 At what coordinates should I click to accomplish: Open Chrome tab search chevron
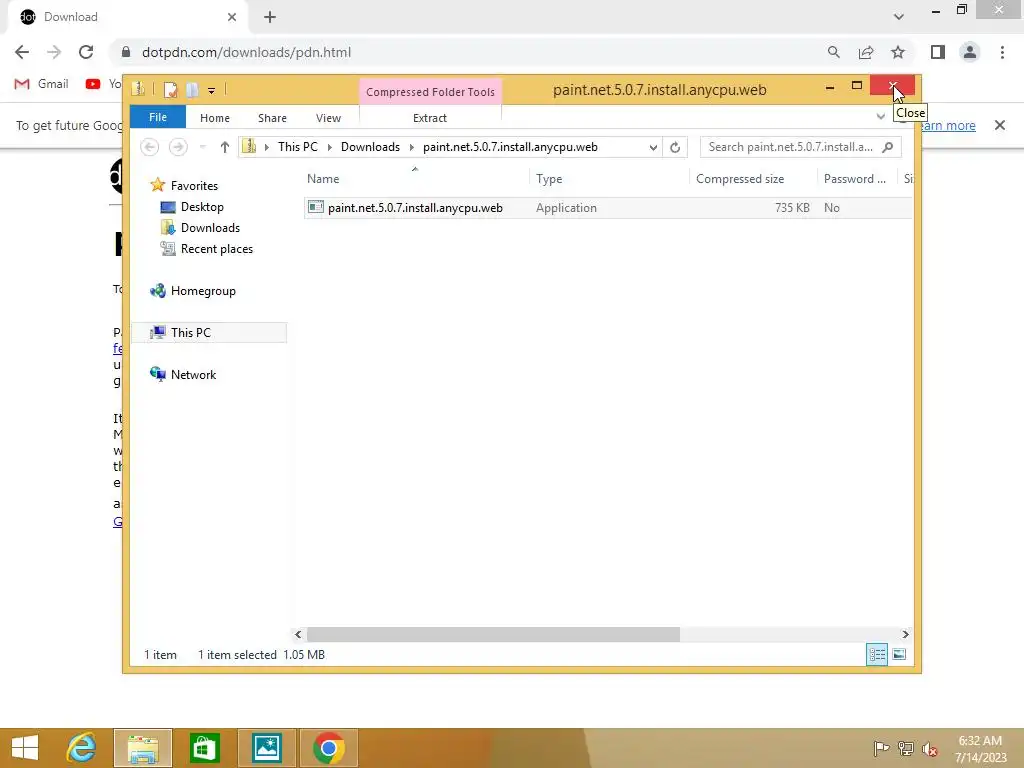tap(899, 17)
